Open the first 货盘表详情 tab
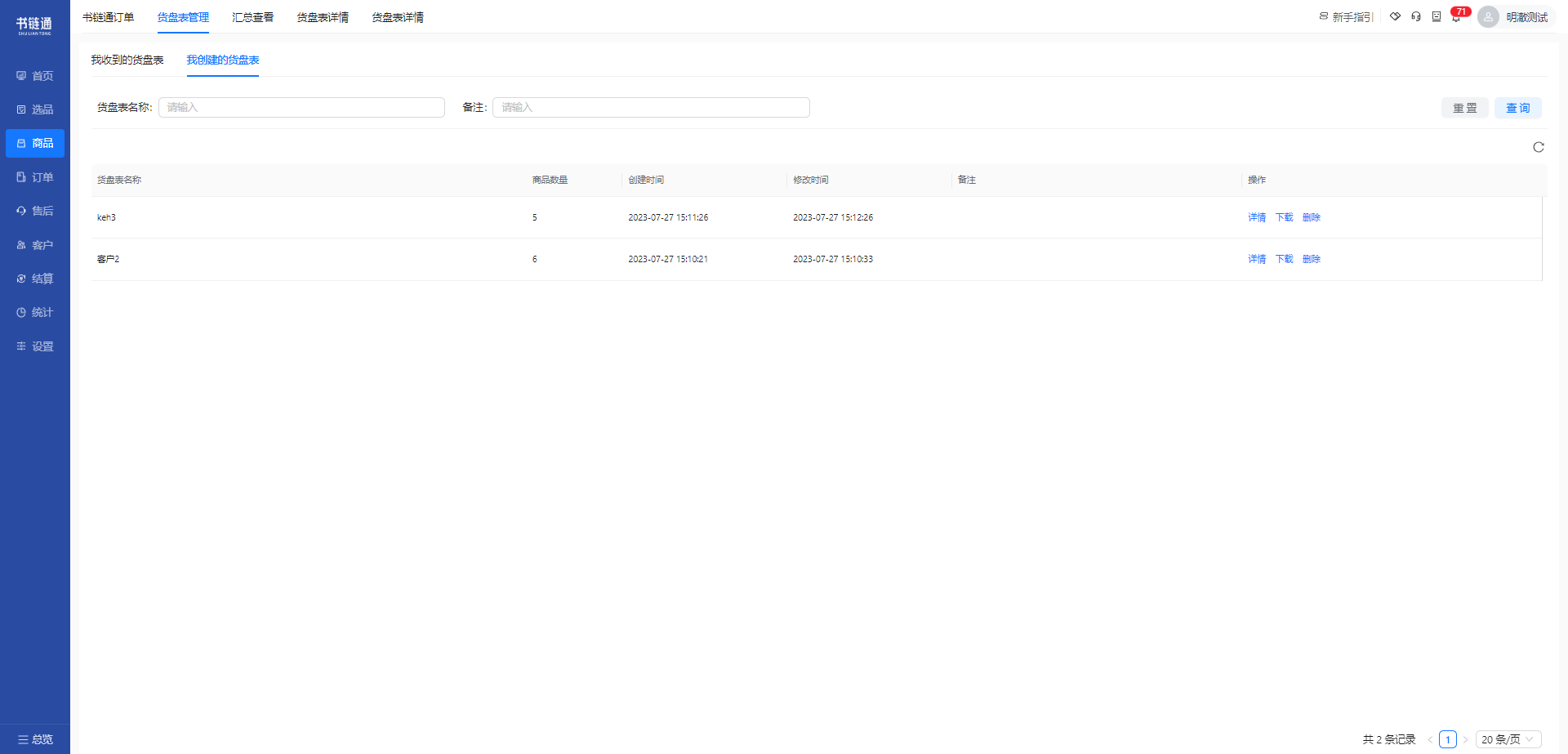 coord(323,17)
